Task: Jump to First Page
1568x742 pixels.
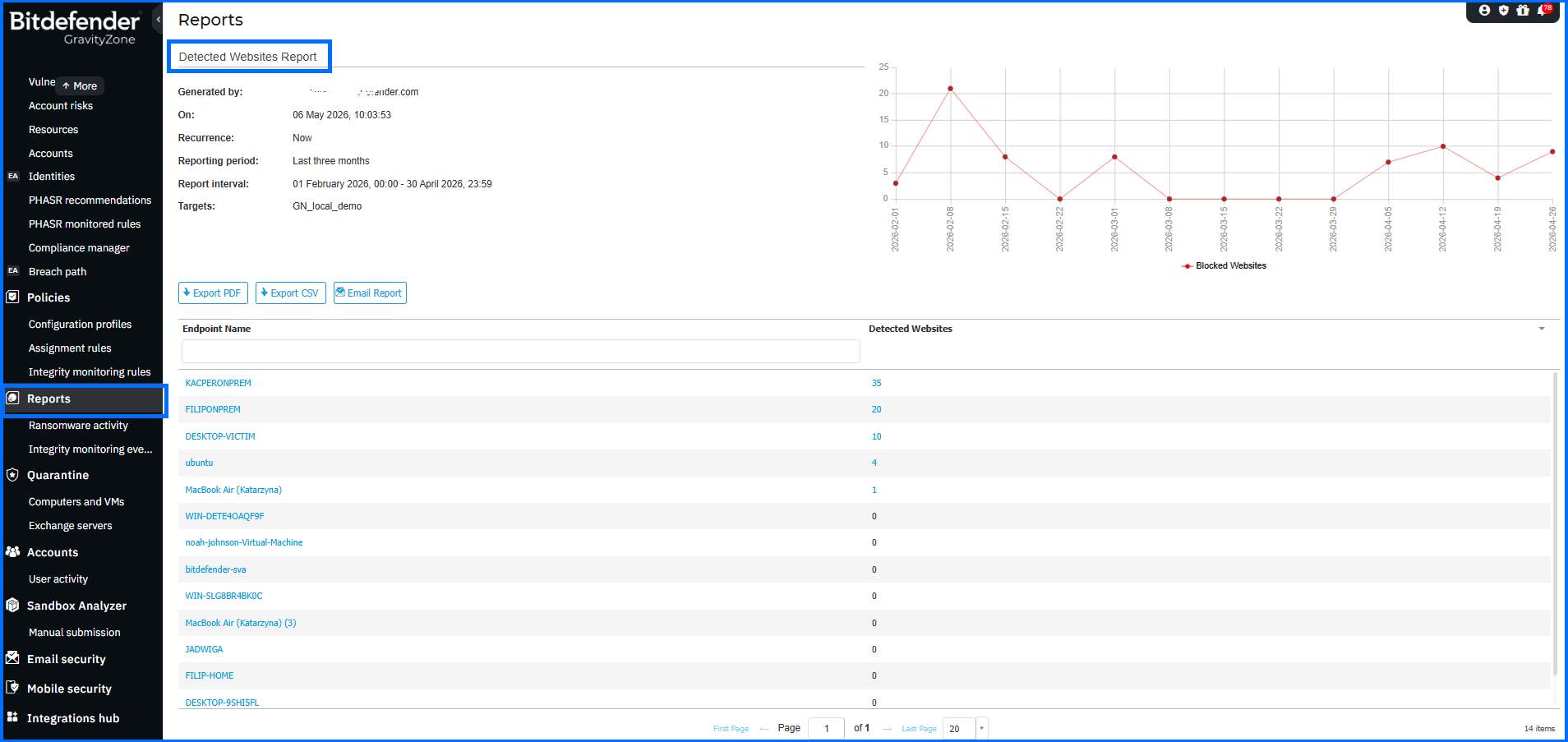Action: coord(731,729)
